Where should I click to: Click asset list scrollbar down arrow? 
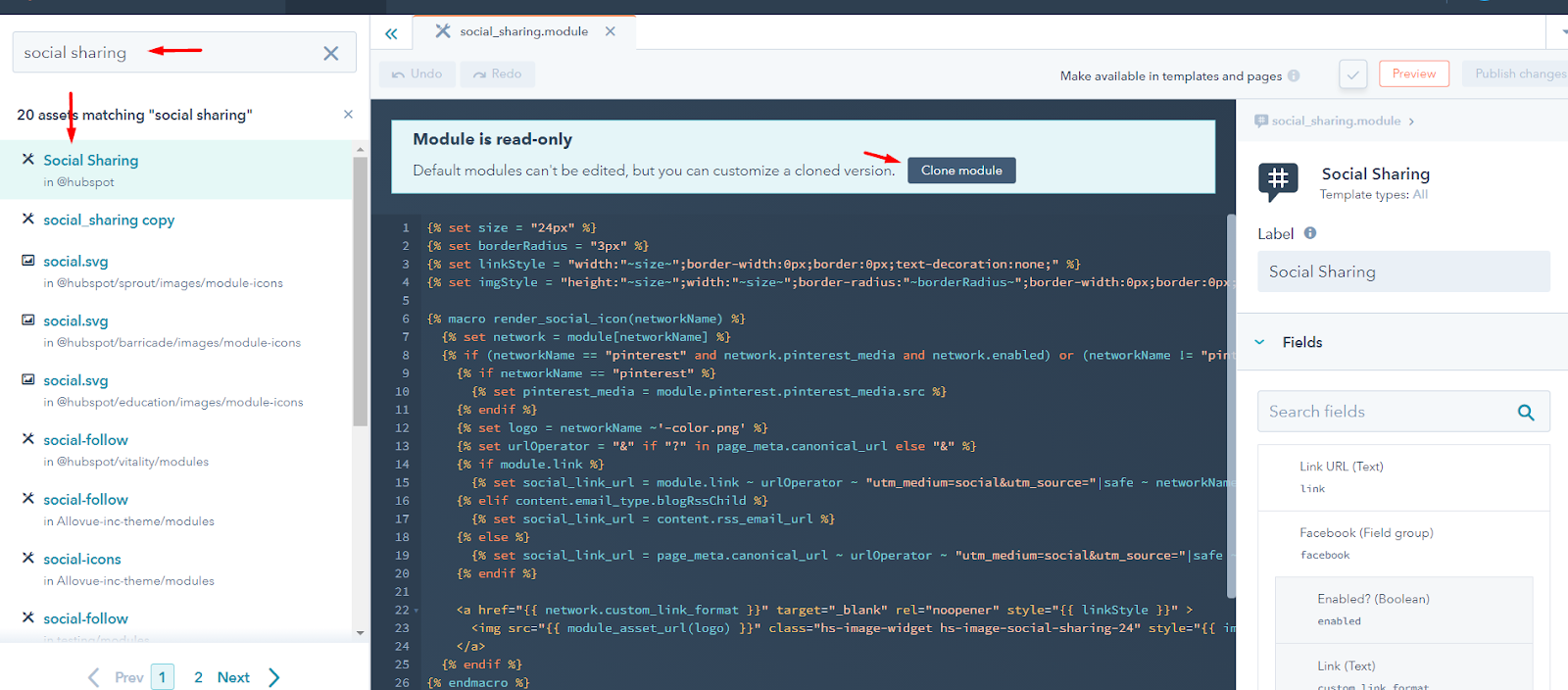[360, 633]
